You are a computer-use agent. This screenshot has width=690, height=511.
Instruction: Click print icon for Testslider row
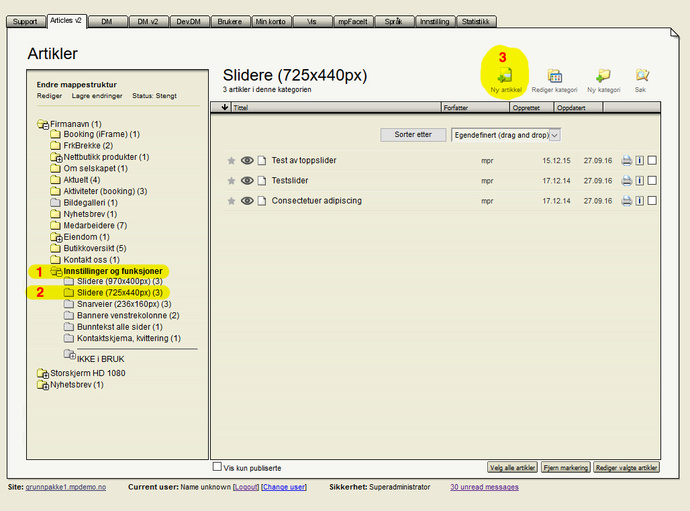(x=626, y=181)
